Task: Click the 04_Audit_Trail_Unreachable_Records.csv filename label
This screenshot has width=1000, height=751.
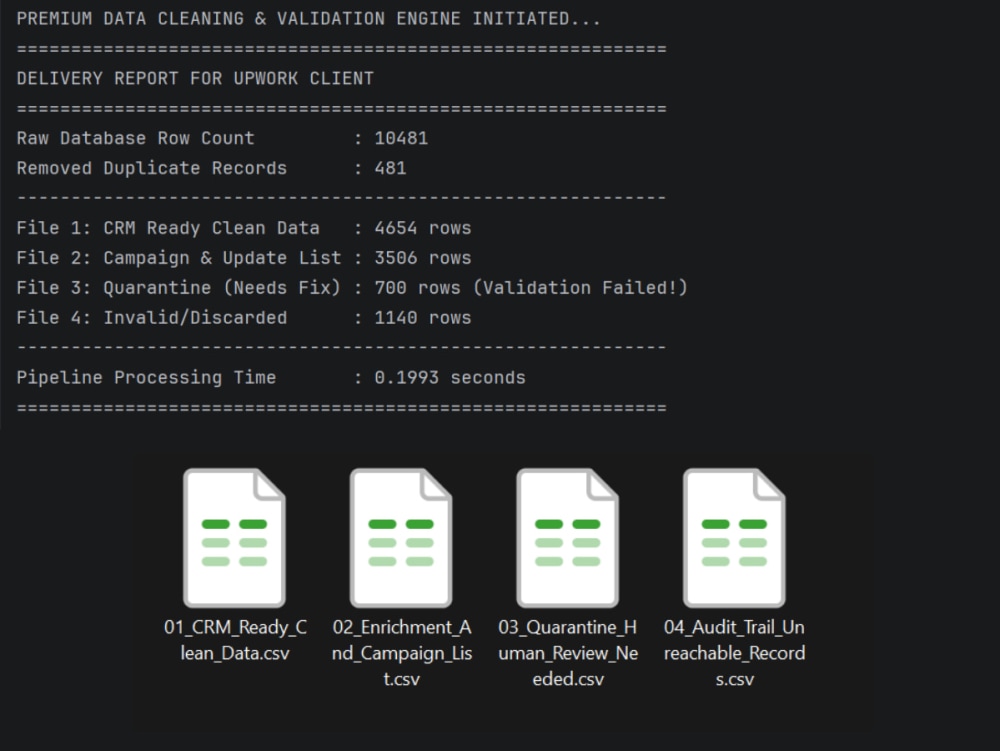Action: click(x=734, y=653)
